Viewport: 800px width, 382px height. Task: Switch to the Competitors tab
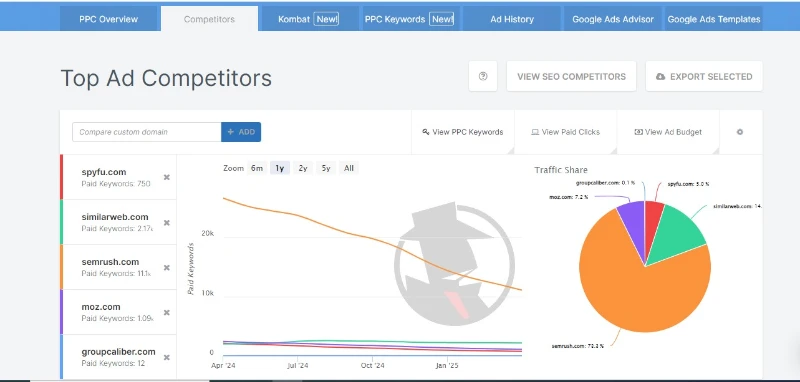pos(209,19)
